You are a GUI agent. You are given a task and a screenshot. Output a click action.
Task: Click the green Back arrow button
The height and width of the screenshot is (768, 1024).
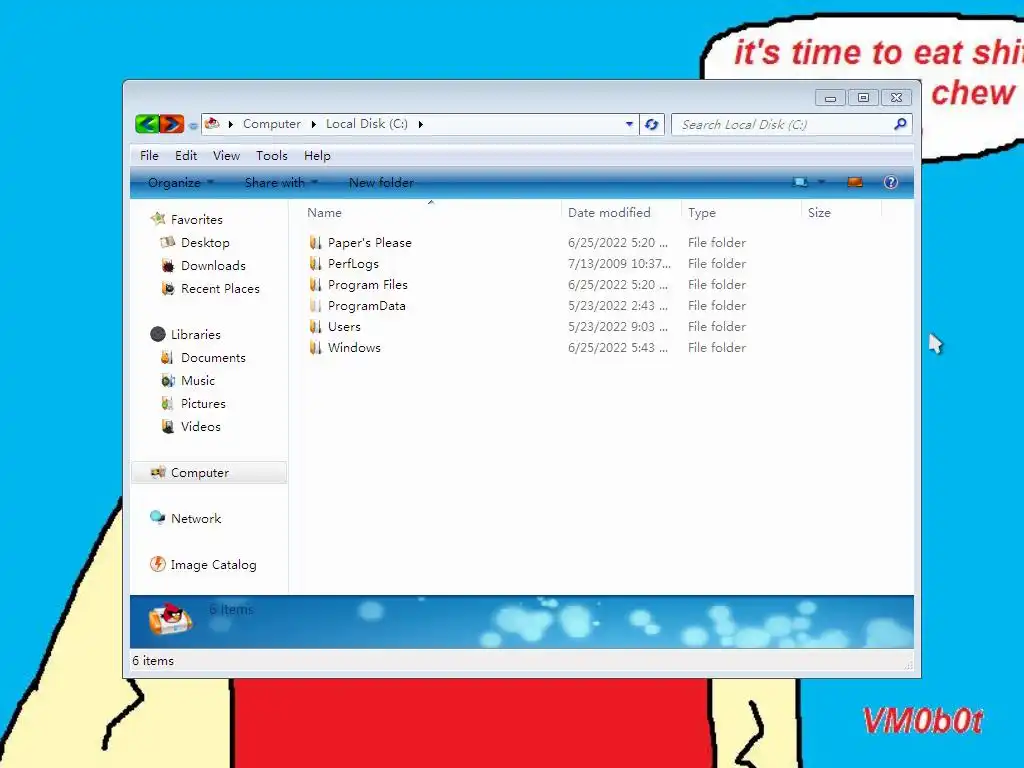click(x=147, y=123)
